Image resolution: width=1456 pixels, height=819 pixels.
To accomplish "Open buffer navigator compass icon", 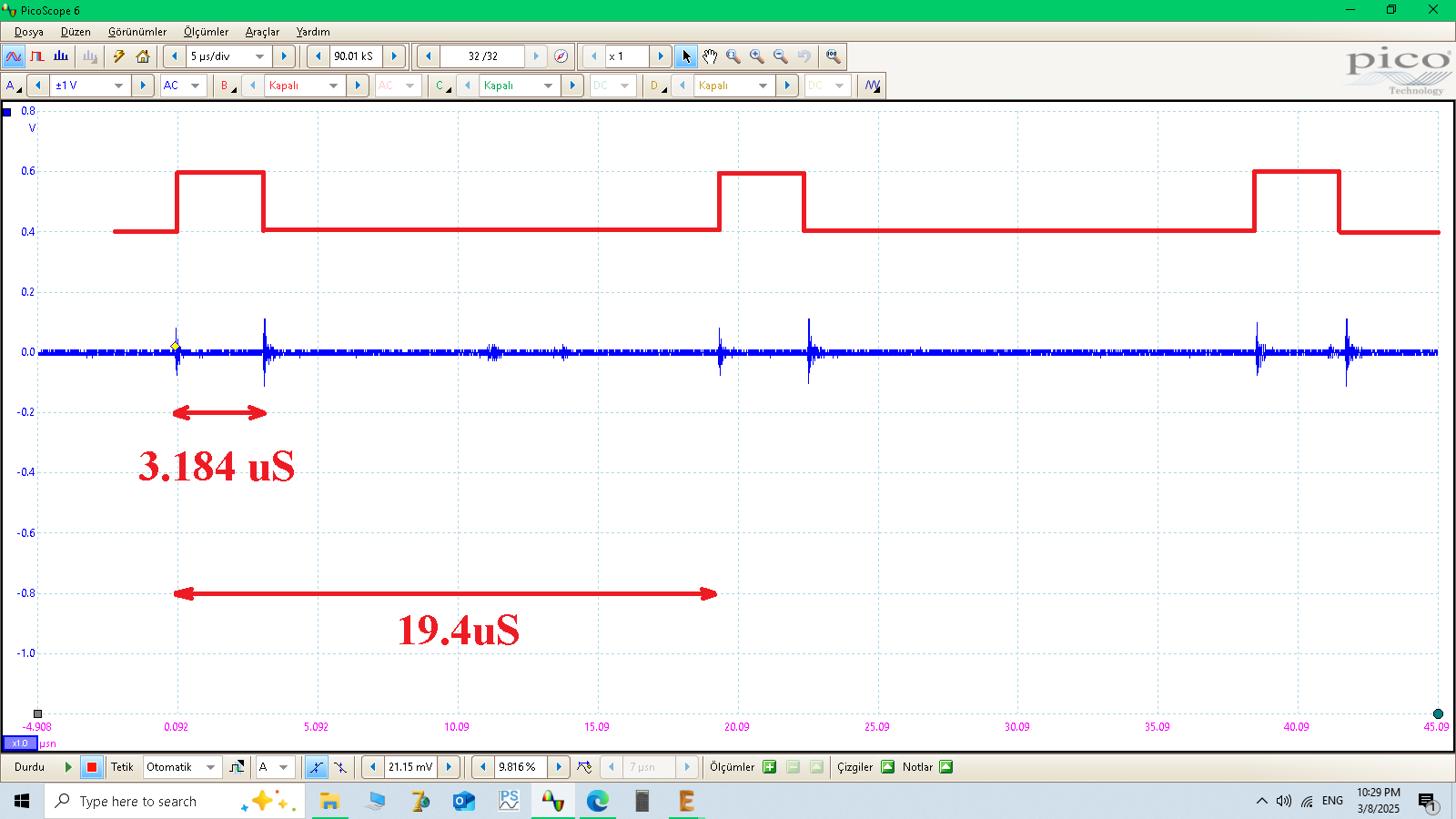I will (x=561, y=56).
